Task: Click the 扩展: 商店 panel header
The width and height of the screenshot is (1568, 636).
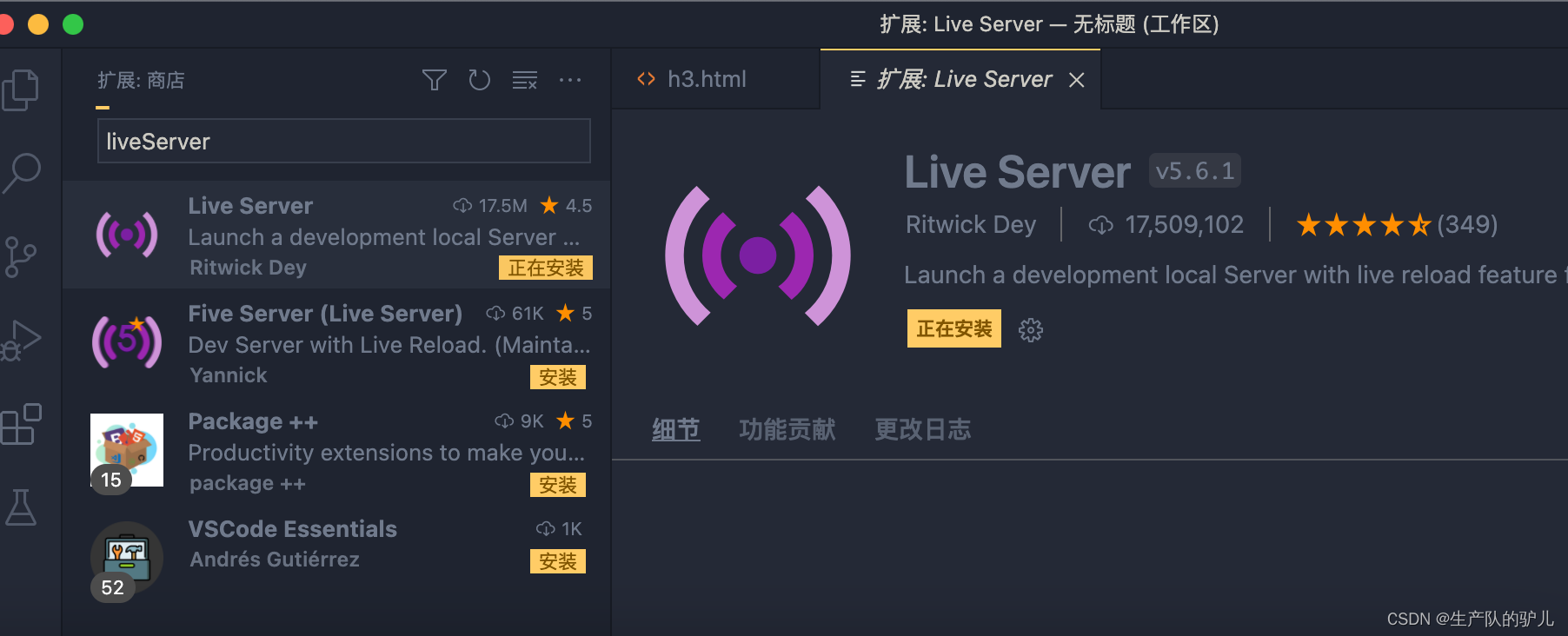Action: pyautogui.click(x=141, y=81)
